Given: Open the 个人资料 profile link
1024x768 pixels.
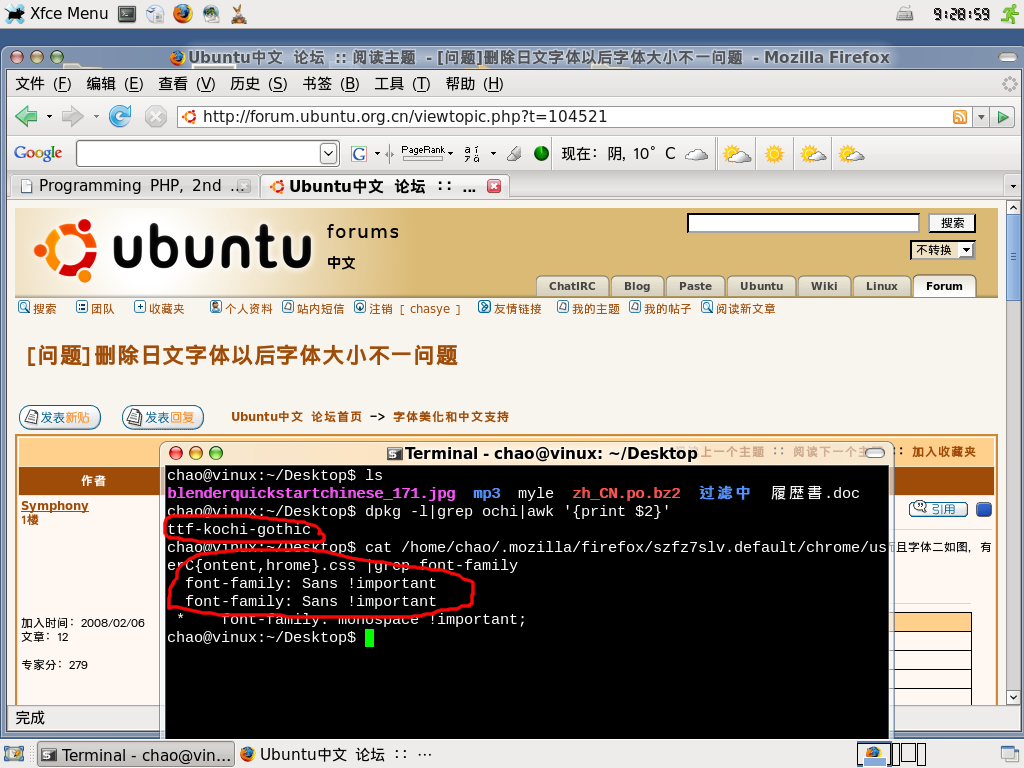Looking at the screenshot, I should [241, 308].
